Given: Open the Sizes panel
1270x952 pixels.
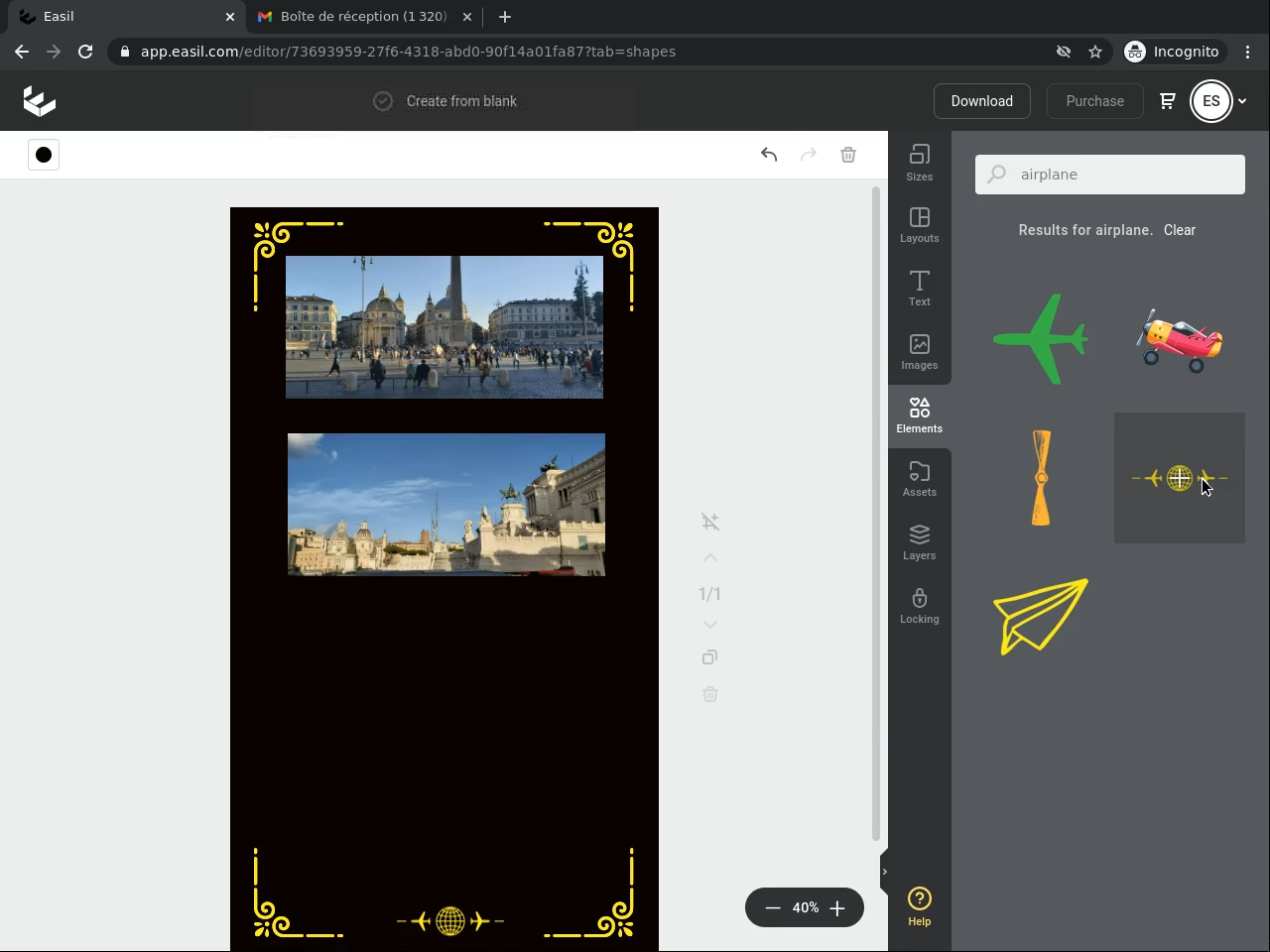Looking at the screenshot, I should (x=920, y=163).
